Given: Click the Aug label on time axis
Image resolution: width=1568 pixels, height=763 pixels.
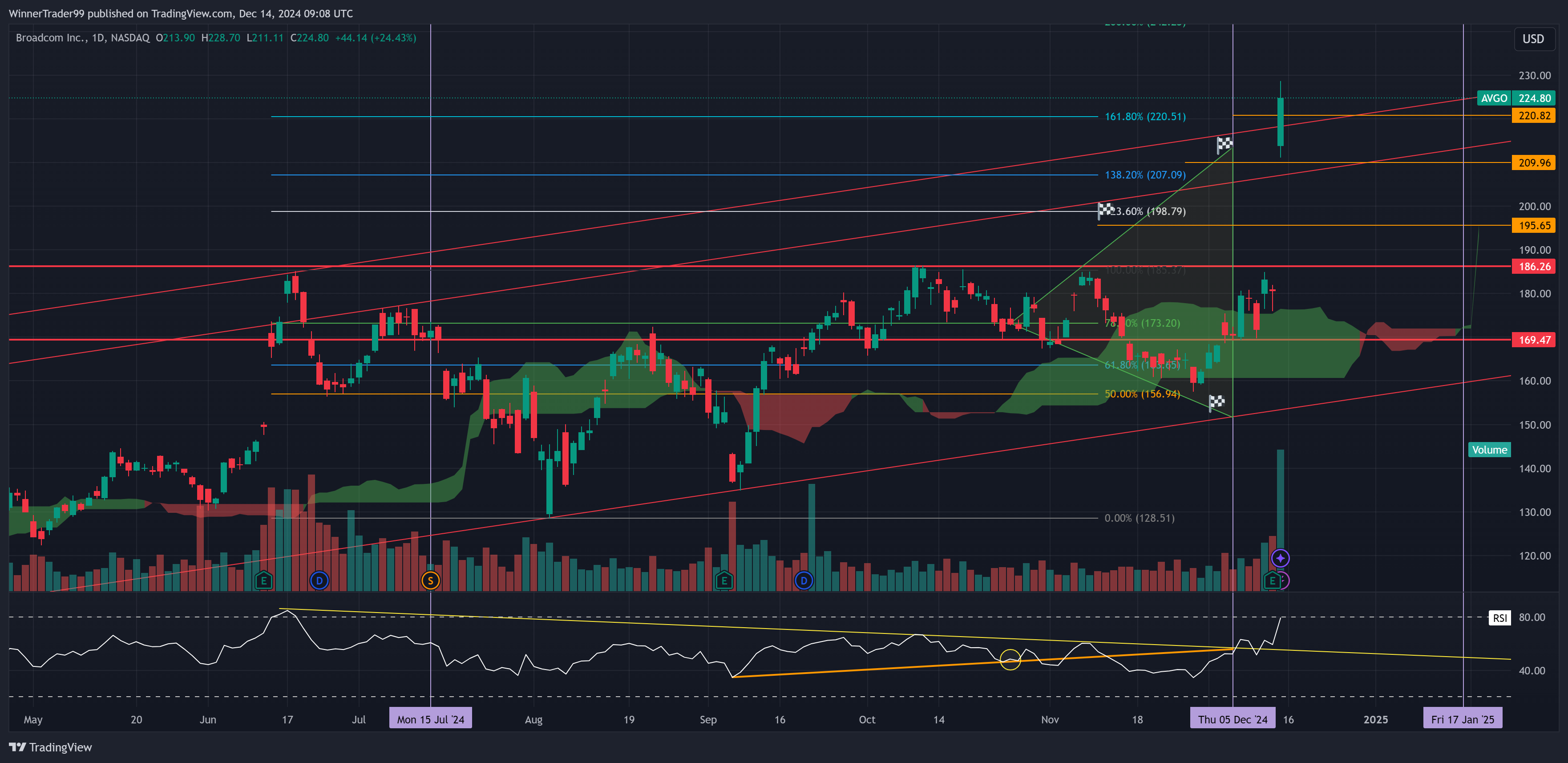Looking at the screenshot, I should 533,719.
